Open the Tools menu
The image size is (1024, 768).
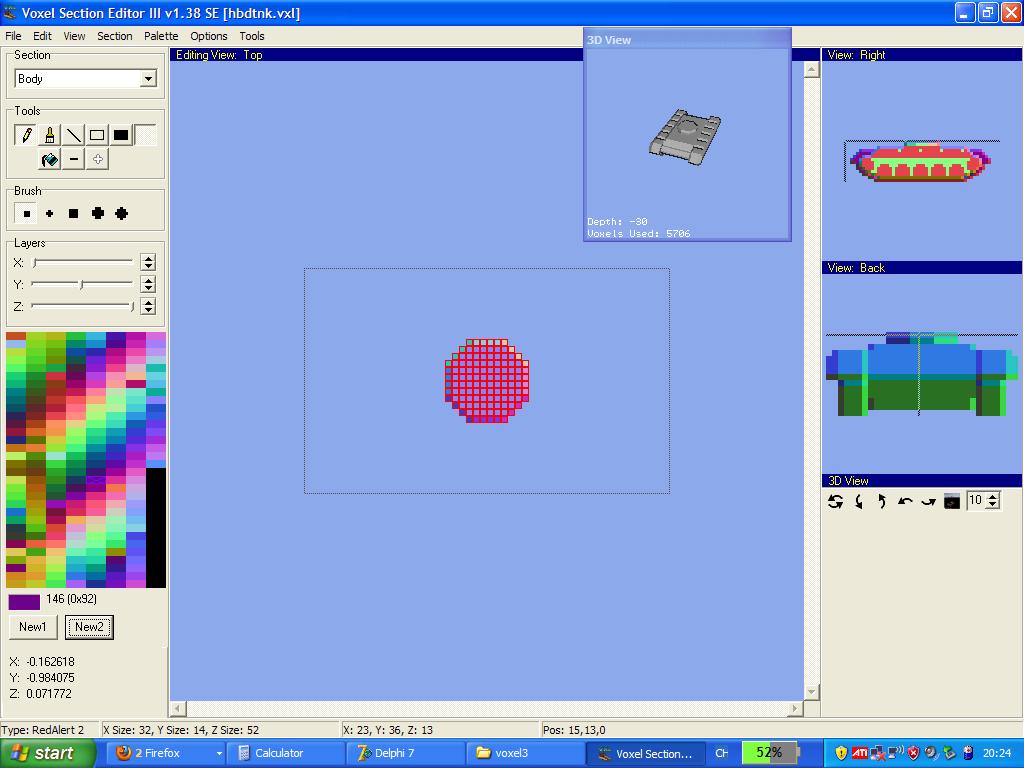pos(251,36)
